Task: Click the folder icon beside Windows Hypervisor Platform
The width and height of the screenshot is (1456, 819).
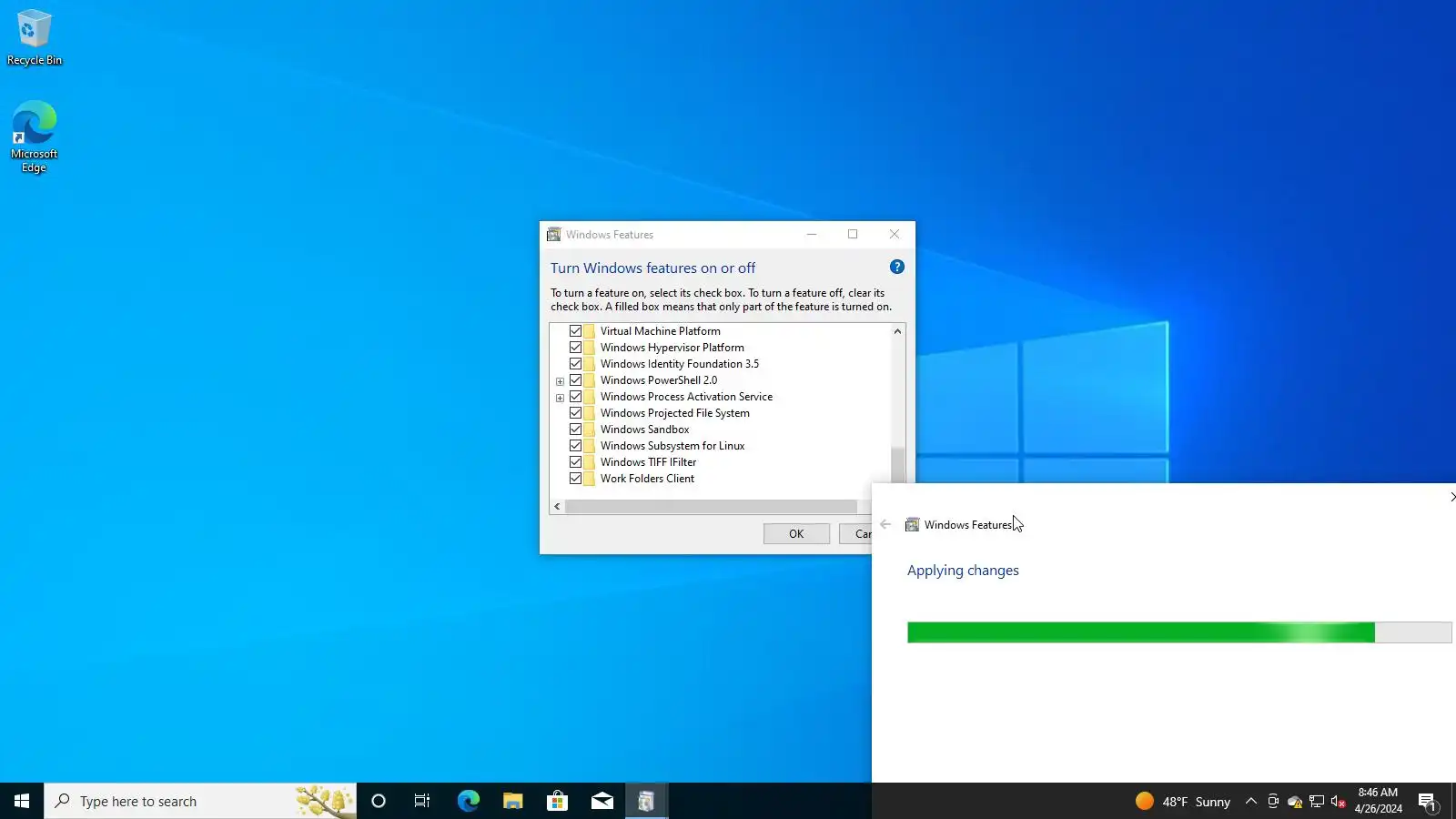Action: [590, 348]
